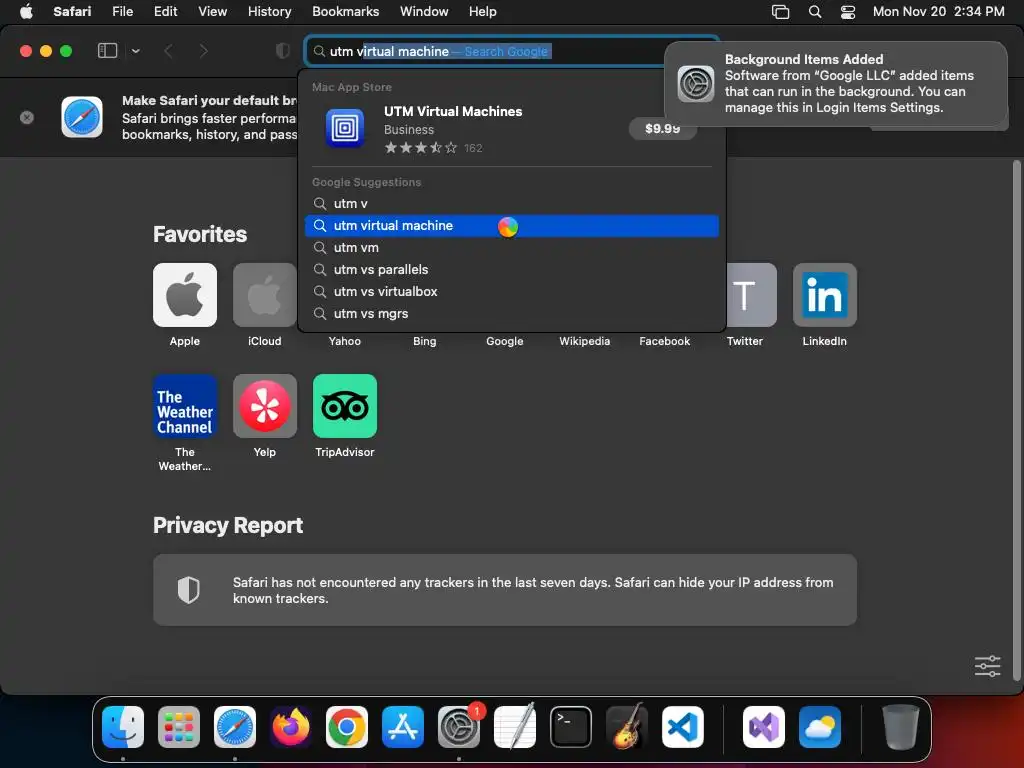Open The Weather Channel favorite
This screenshot has width=1024, height=768.
185,406
